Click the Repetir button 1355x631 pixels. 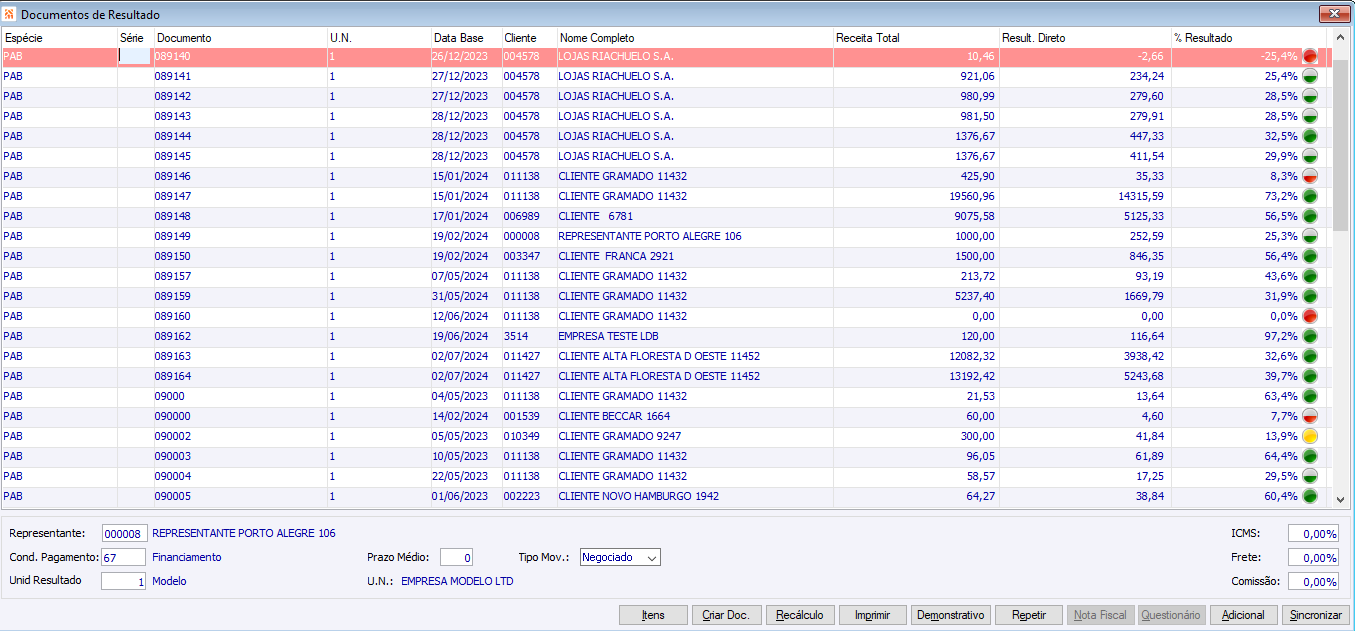[1029, 615]
